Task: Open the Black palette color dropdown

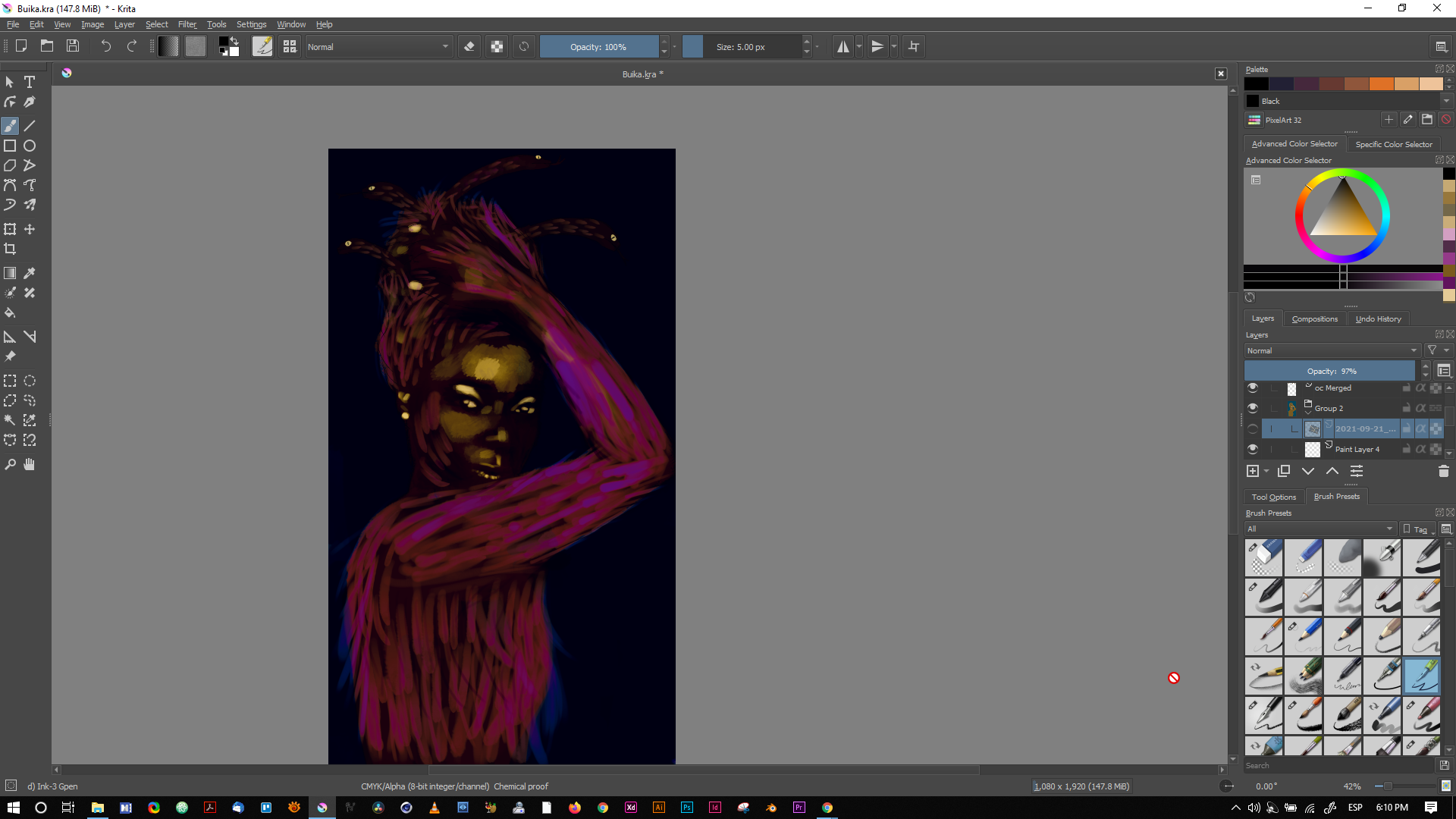Action: [x=1446, y=101]
